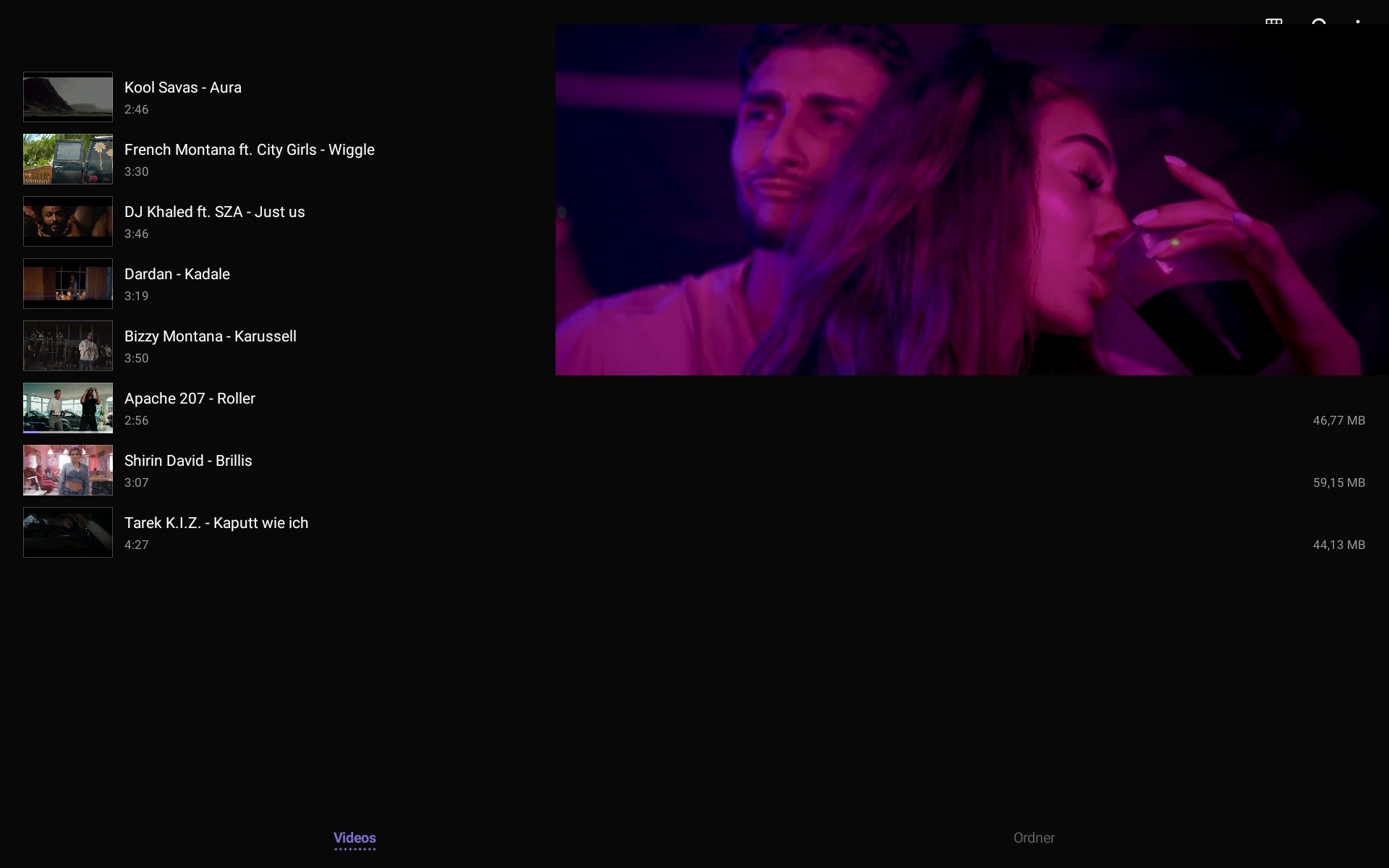Click the 46,77 MB file size

coord(1339,420)
